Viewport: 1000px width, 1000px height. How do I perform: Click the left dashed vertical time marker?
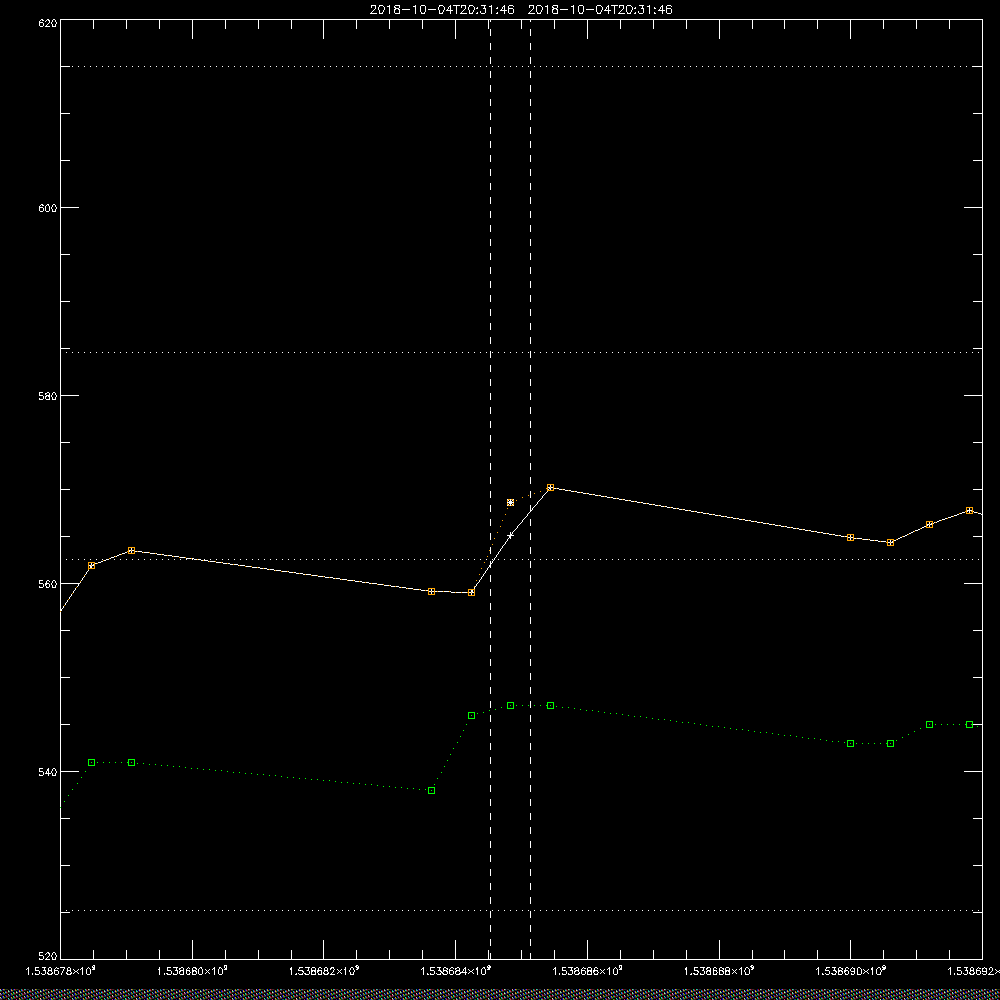click(490, 488)
